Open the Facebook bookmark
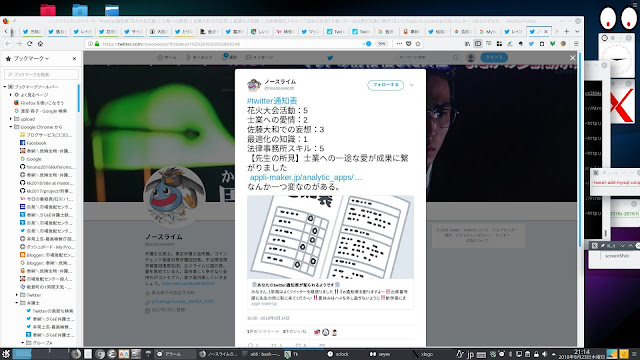 click(x=33, y=143)
